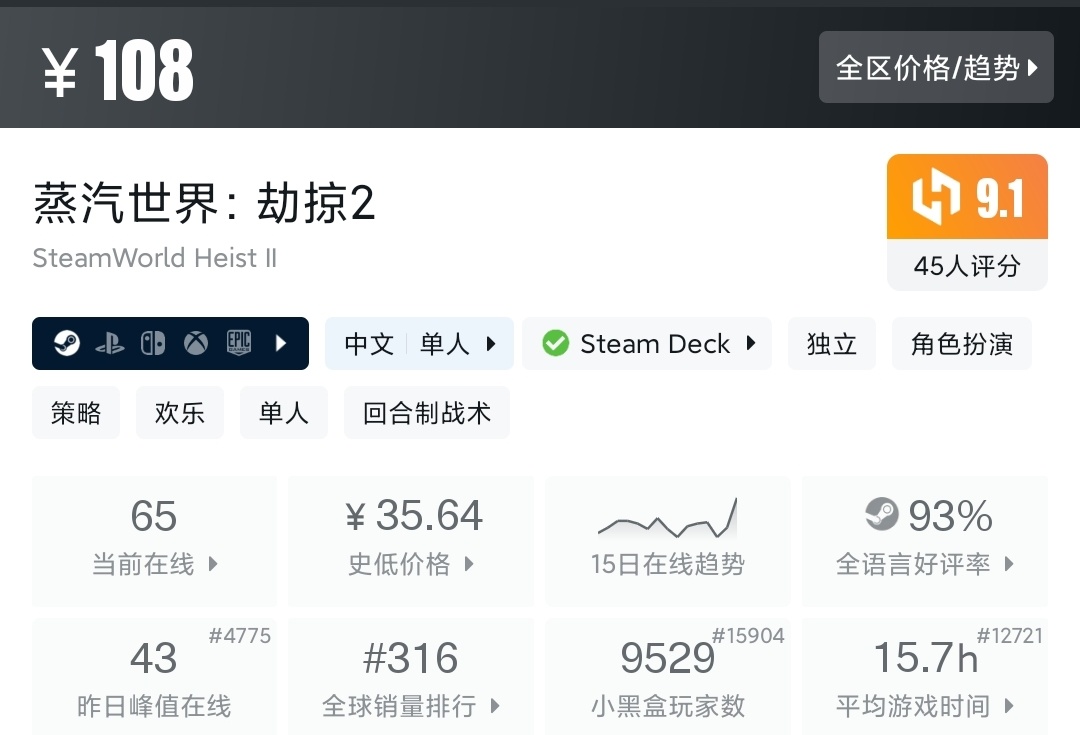This screenshot has height=735, width=1080.
Task: Expand the platform list arrow
Action: click(x=281, y=344)
